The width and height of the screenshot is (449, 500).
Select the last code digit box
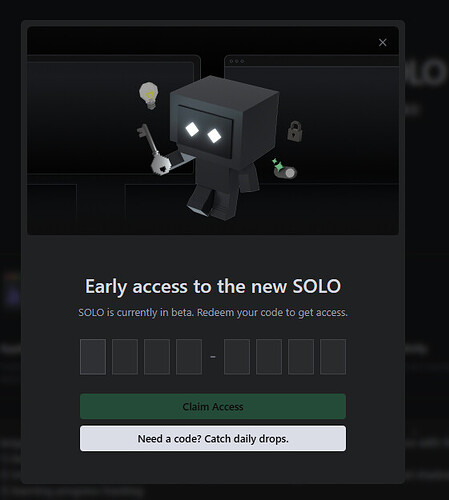point(333,357)
